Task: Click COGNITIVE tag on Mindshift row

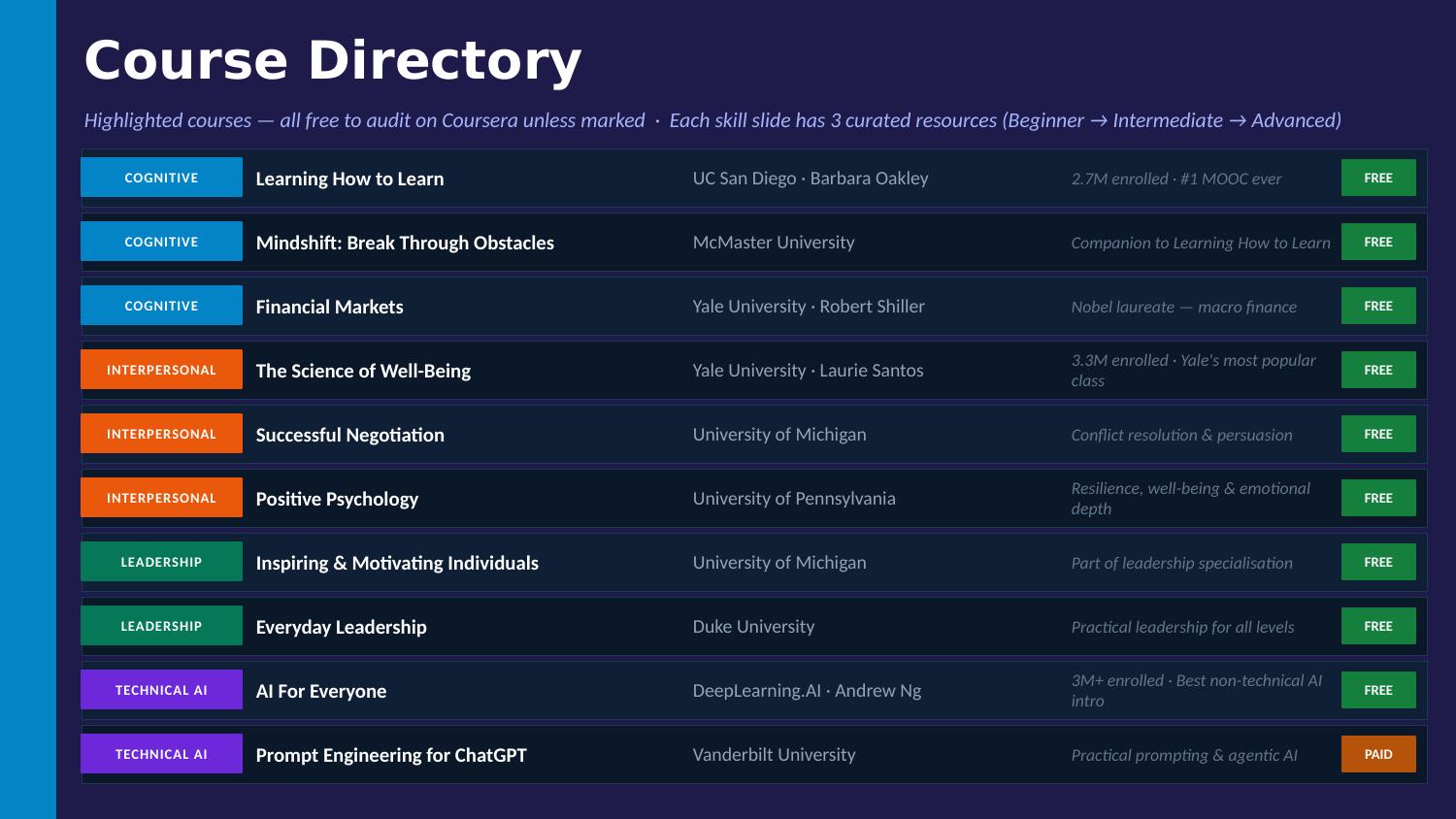Action: point(161,242)
